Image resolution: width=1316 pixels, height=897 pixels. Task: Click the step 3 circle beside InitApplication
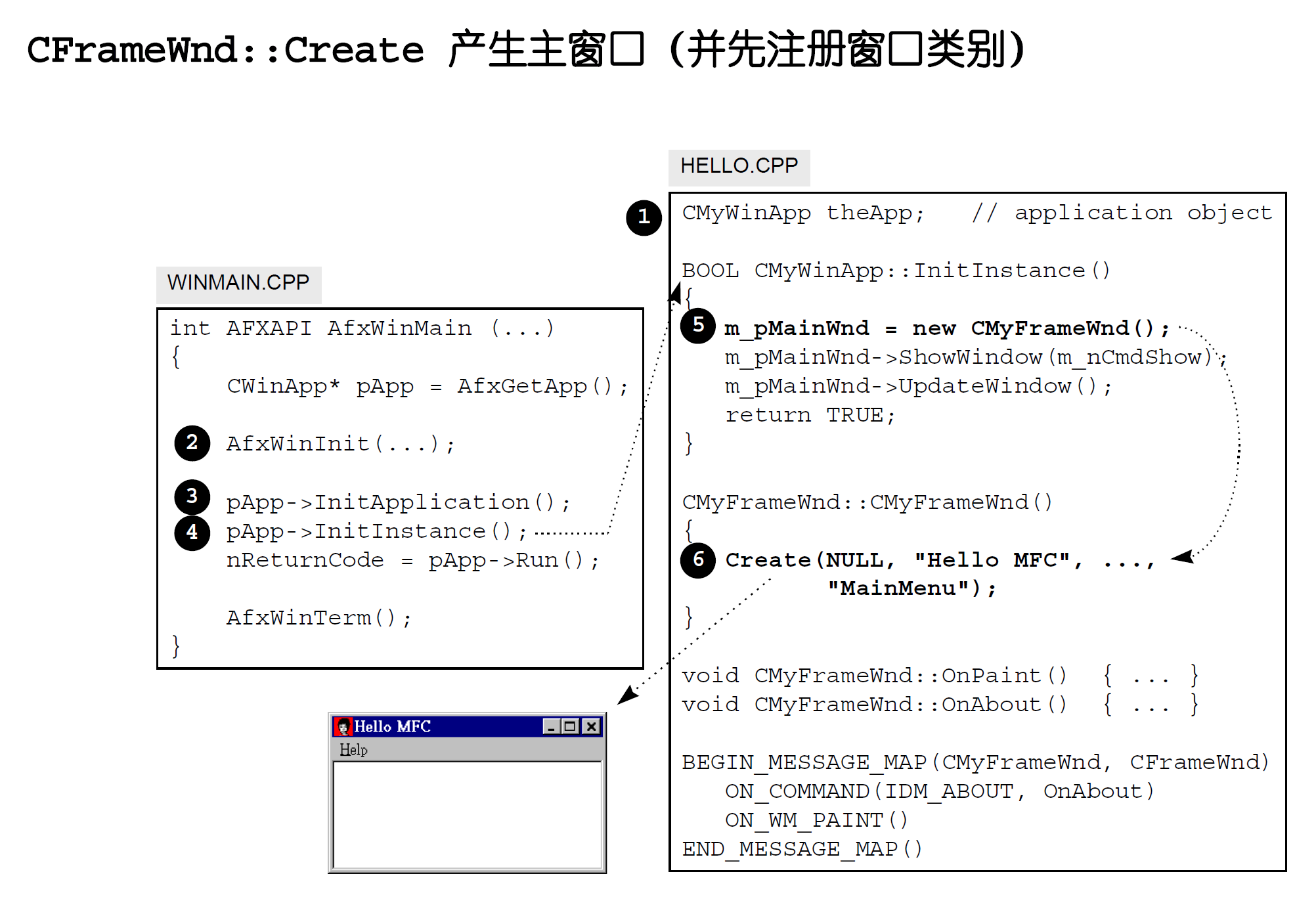[x=192, y=496]
